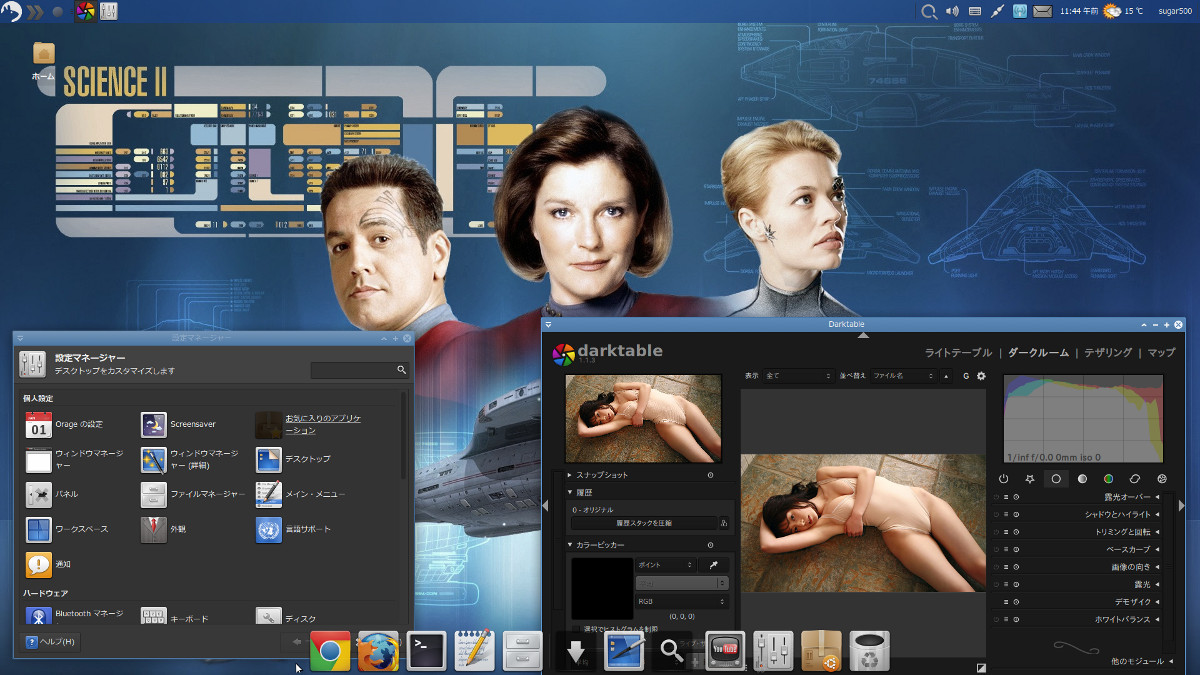Screen dimensions: 1200x675
Task: Click the Settings Manager search field
Action: [360, 370]
